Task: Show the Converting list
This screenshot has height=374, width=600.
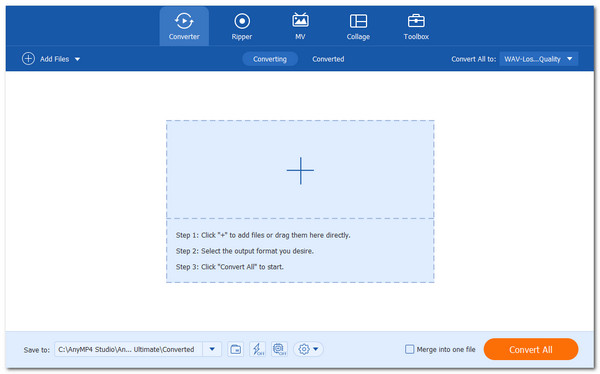Action: click(x=270, y=59)
